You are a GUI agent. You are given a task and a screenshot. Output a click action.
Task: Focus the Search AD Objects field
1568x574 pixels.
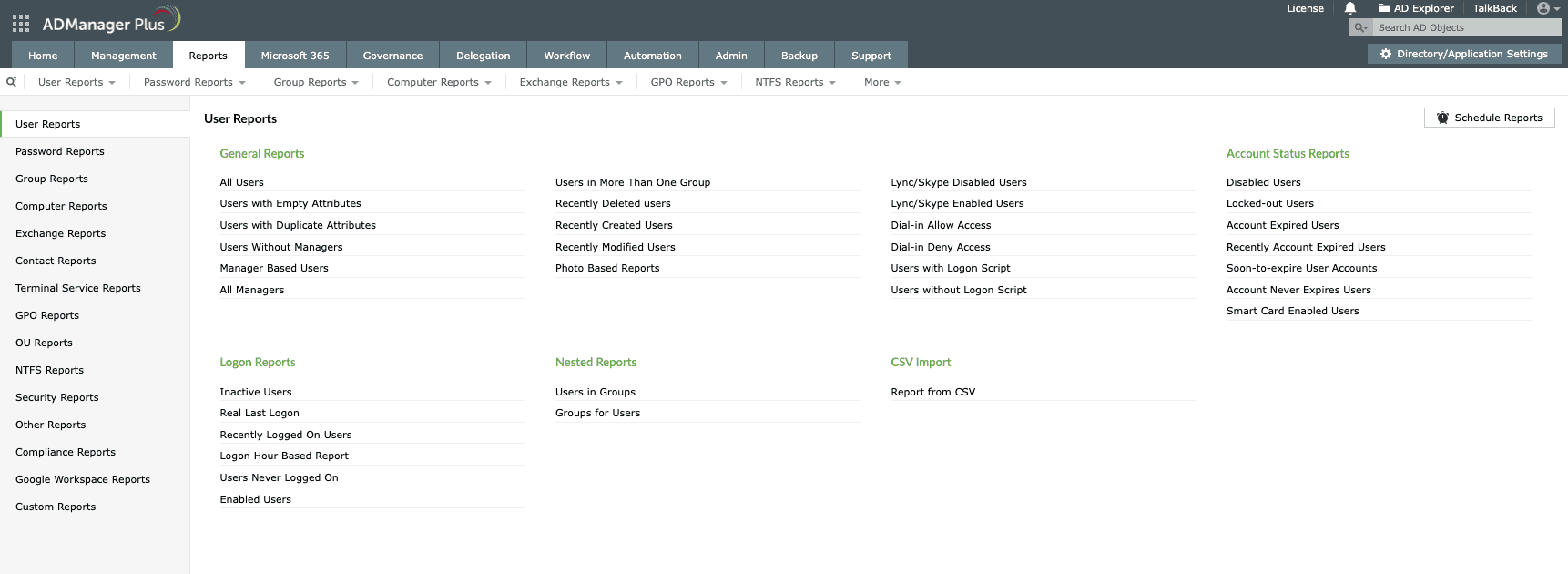pos(1466,28)
